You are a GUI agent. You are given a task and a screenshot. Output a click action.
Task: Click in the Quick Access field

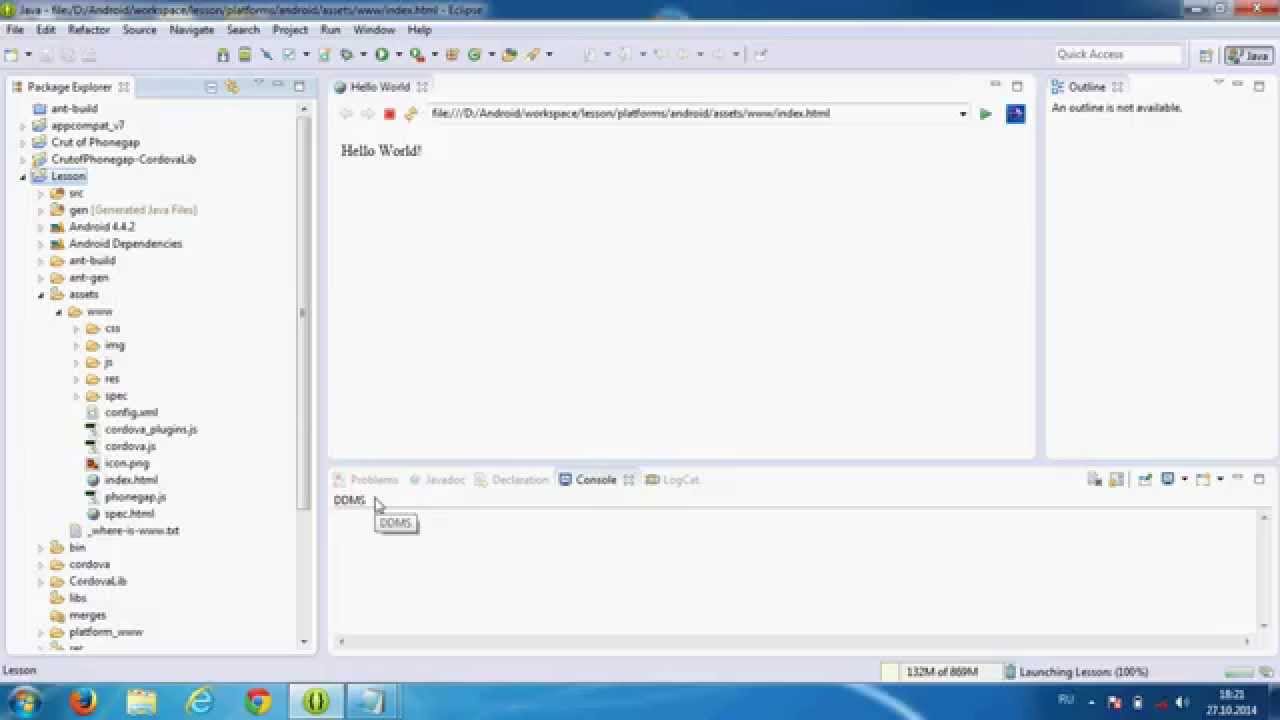click(1118, 54)
